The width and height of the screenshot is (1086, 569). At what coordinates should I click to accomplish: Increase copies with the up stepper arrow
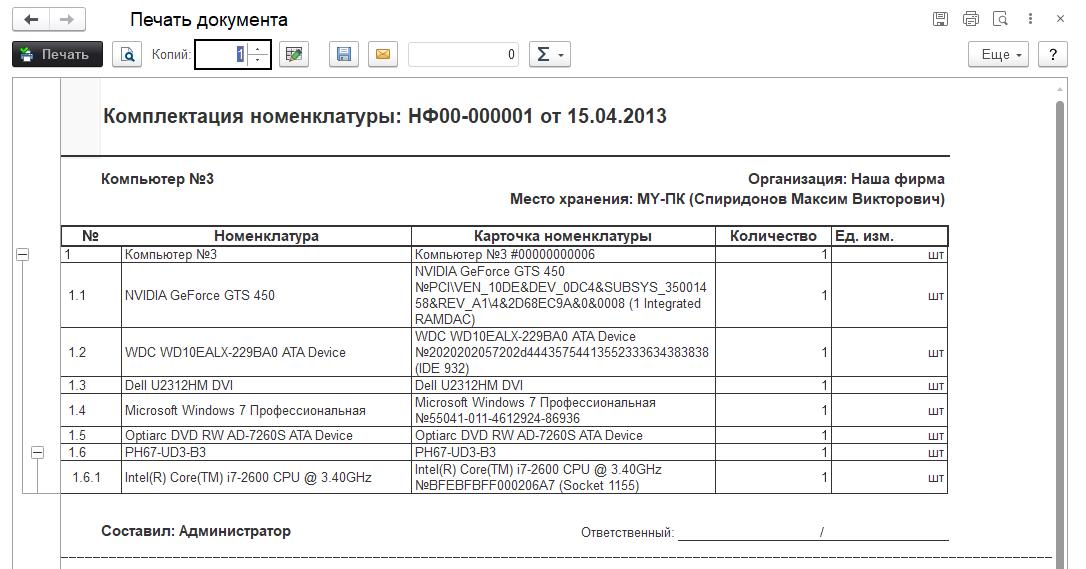point(258,48)
